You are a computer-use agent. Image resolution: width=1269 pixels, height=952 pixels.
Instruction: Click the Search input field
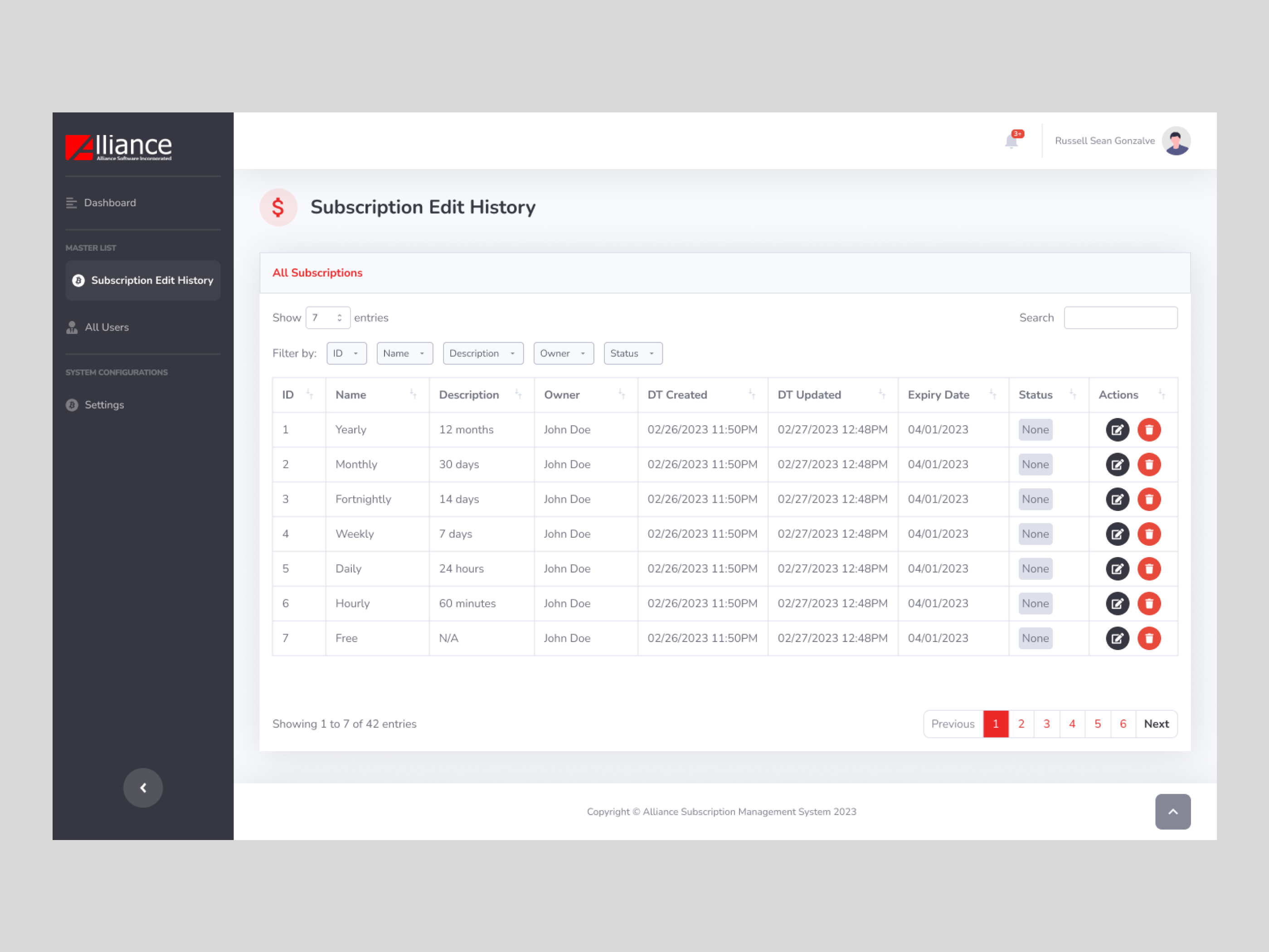click(1120, 318)
